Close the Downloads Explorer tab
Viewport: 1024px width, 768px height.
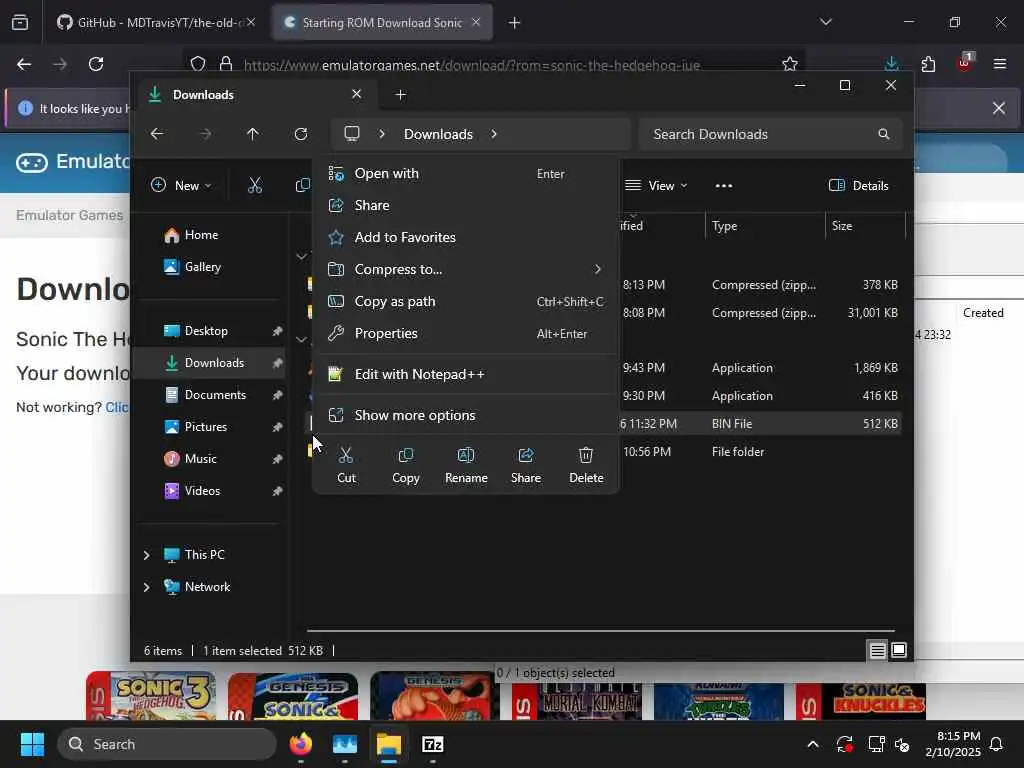point(357,95)
